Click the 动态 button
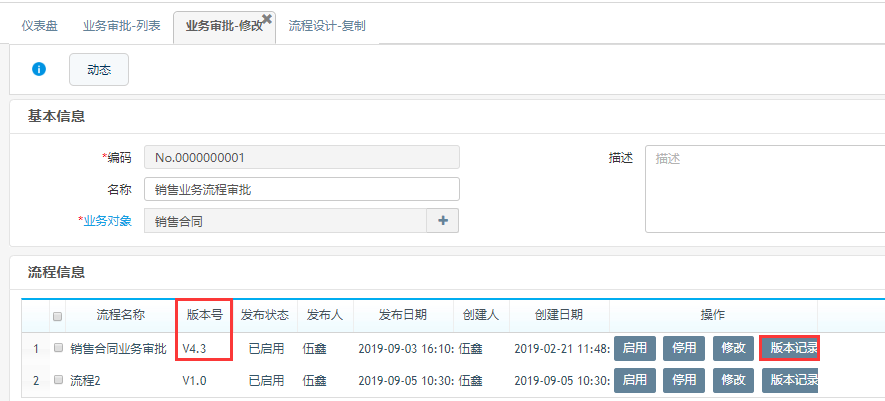885x401 pixels. click(x=99, y=70)
